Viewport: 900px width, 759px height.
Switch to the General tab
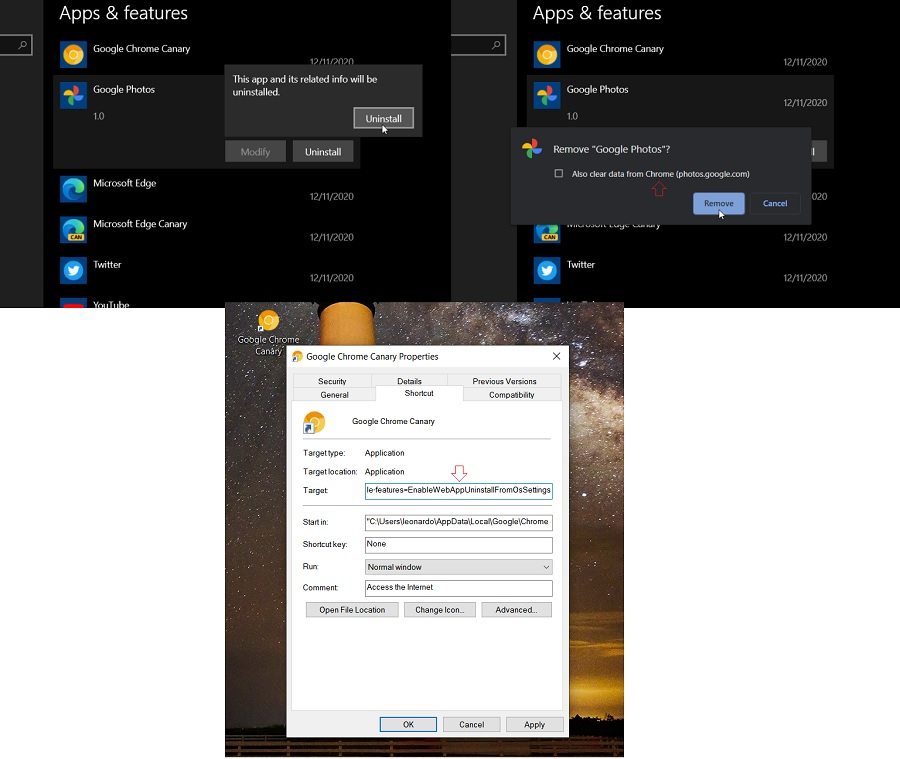pos(335,395)
